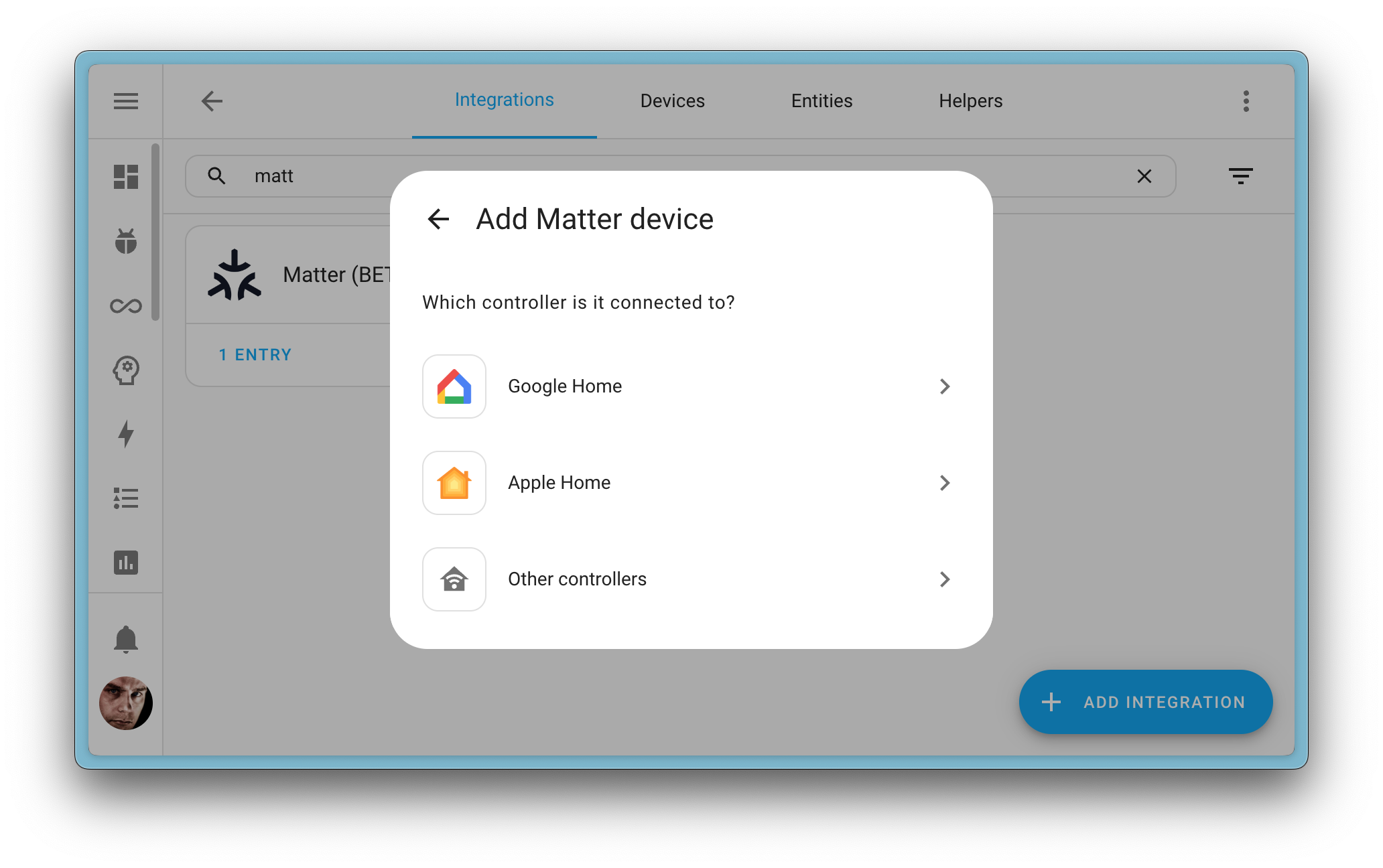Screen dimensions: 1383x868
Task: Toggle the sidebar hamburger menu
Action: click(125, 101)
